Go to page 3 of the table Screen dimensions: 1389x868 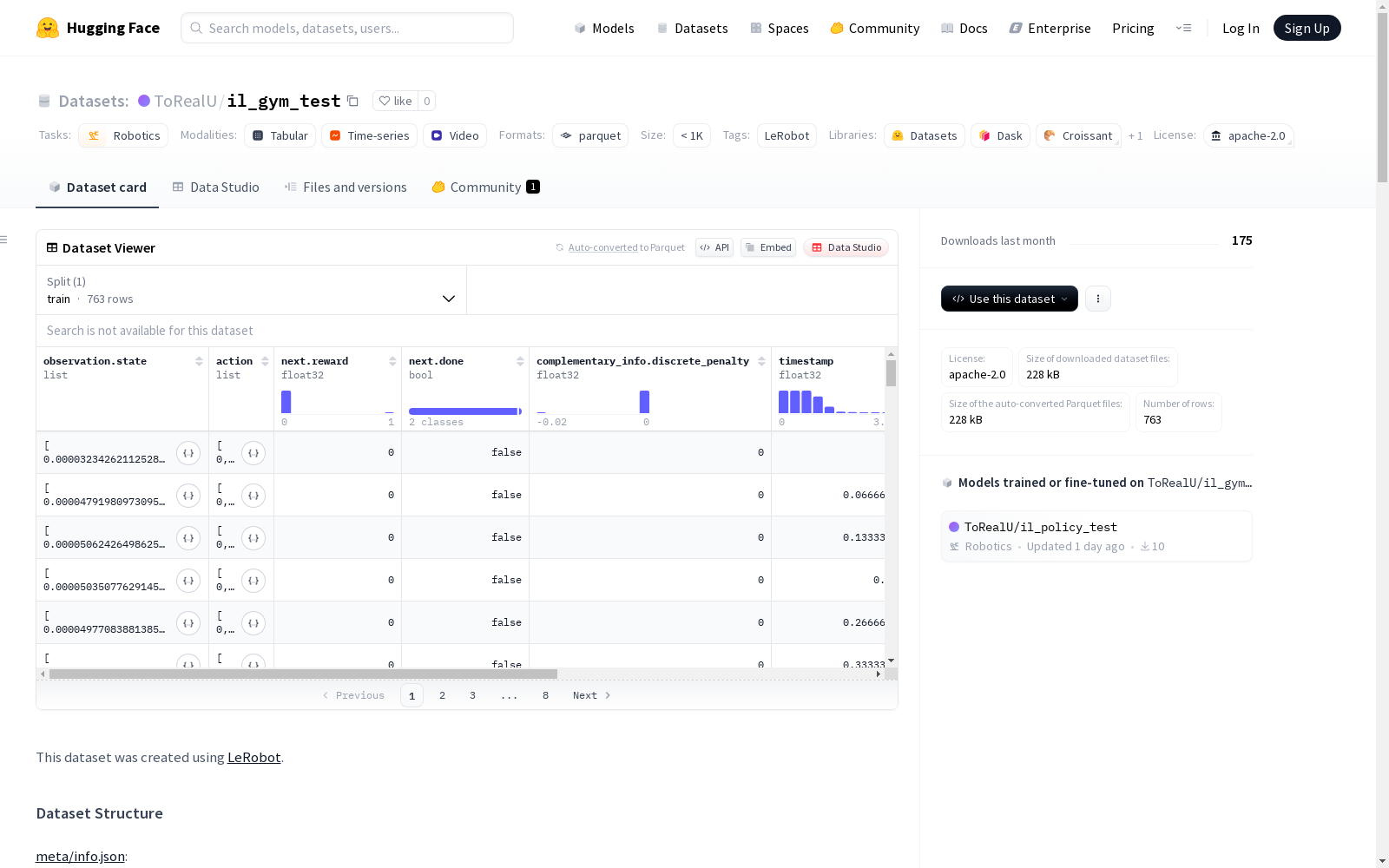pos(473,695)
